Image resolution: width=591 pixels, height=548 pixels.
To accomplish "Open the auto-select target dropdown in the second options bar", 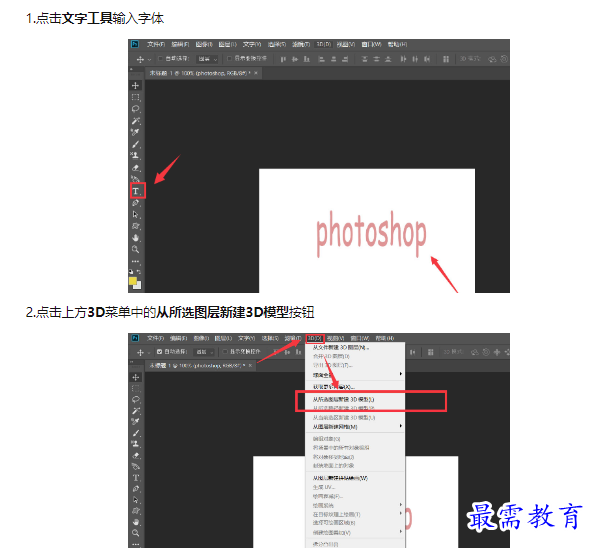I will click(204, 352).
